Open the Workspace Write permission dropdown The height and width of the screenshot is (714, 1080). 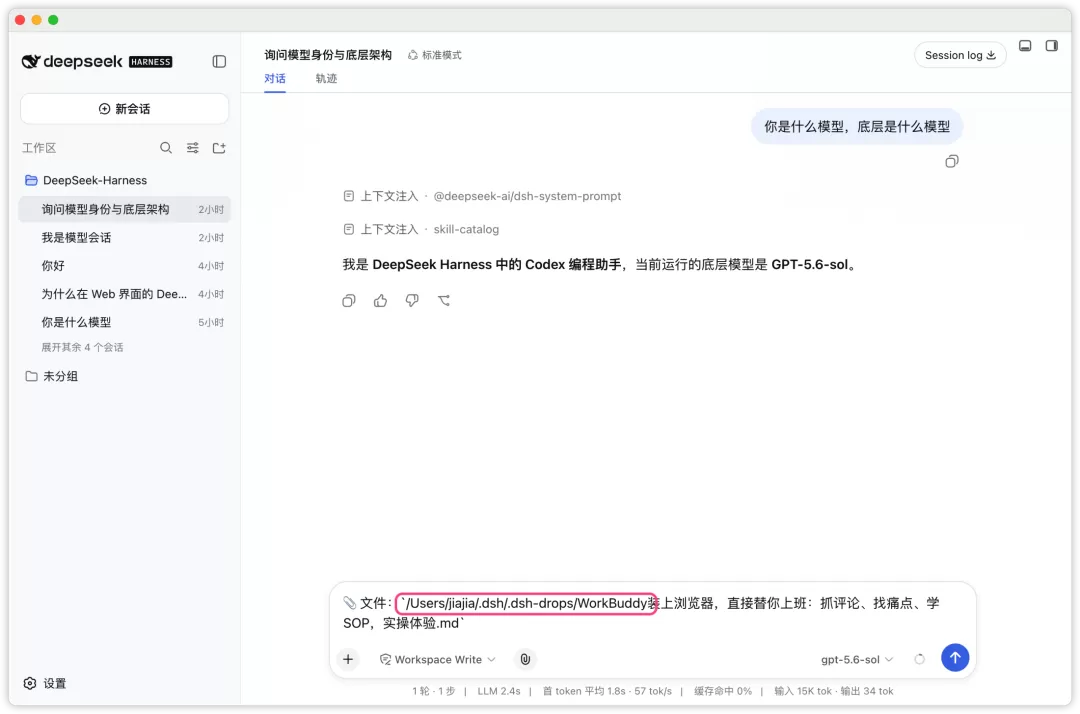coord(437,660)
